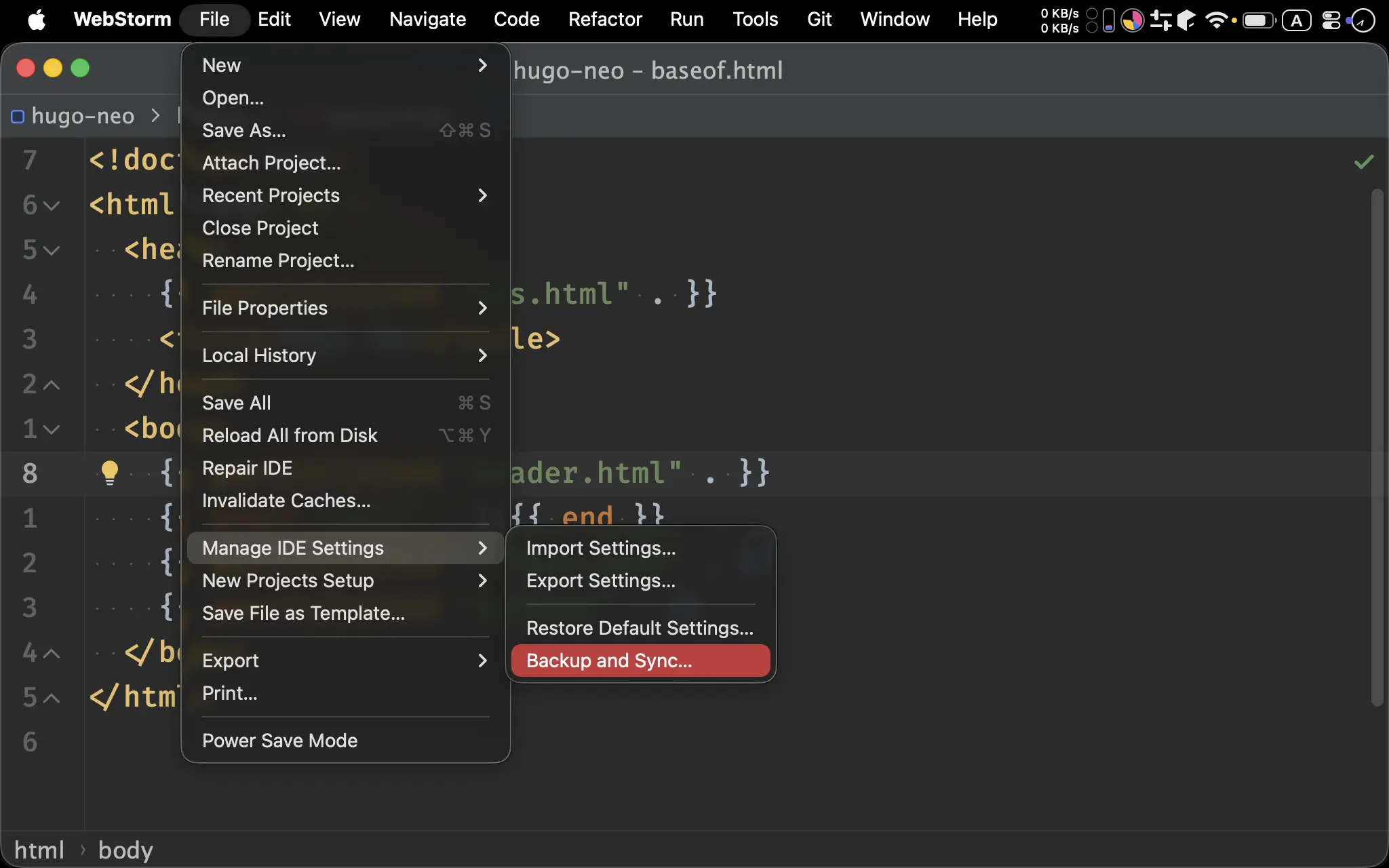Click the hugo-neo breadcrumb in navigation bar
Viewport: 1389px width, 868px height.
83,116
